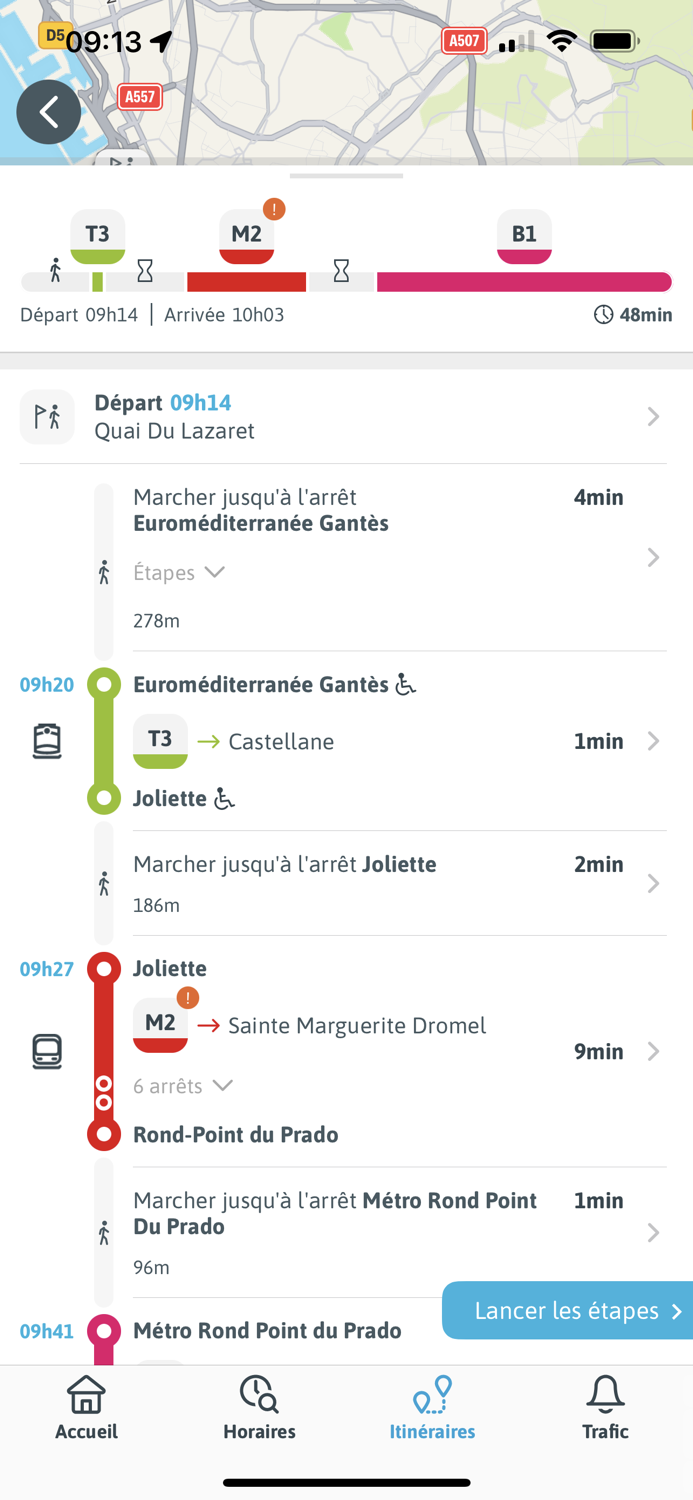Tap the back arrow button
The width and height of the screenshot is (693, 1500).
49,112
